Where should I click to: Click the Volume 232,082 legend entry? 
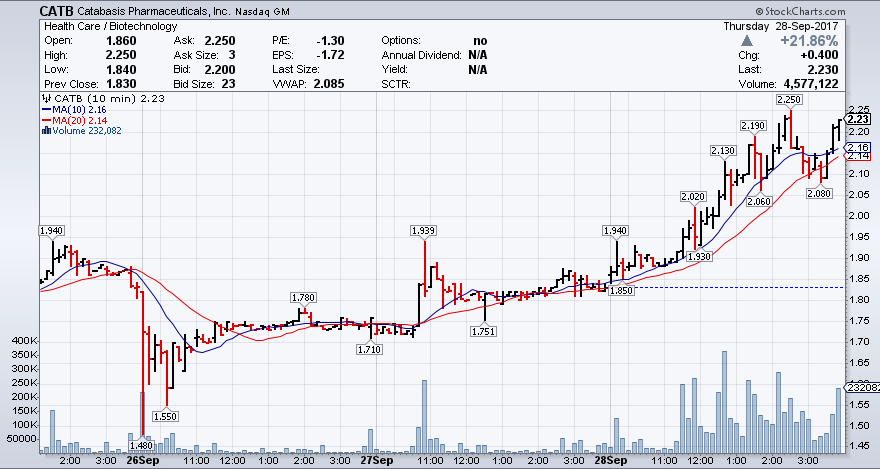pyautogui.click(x=86, y=130)
